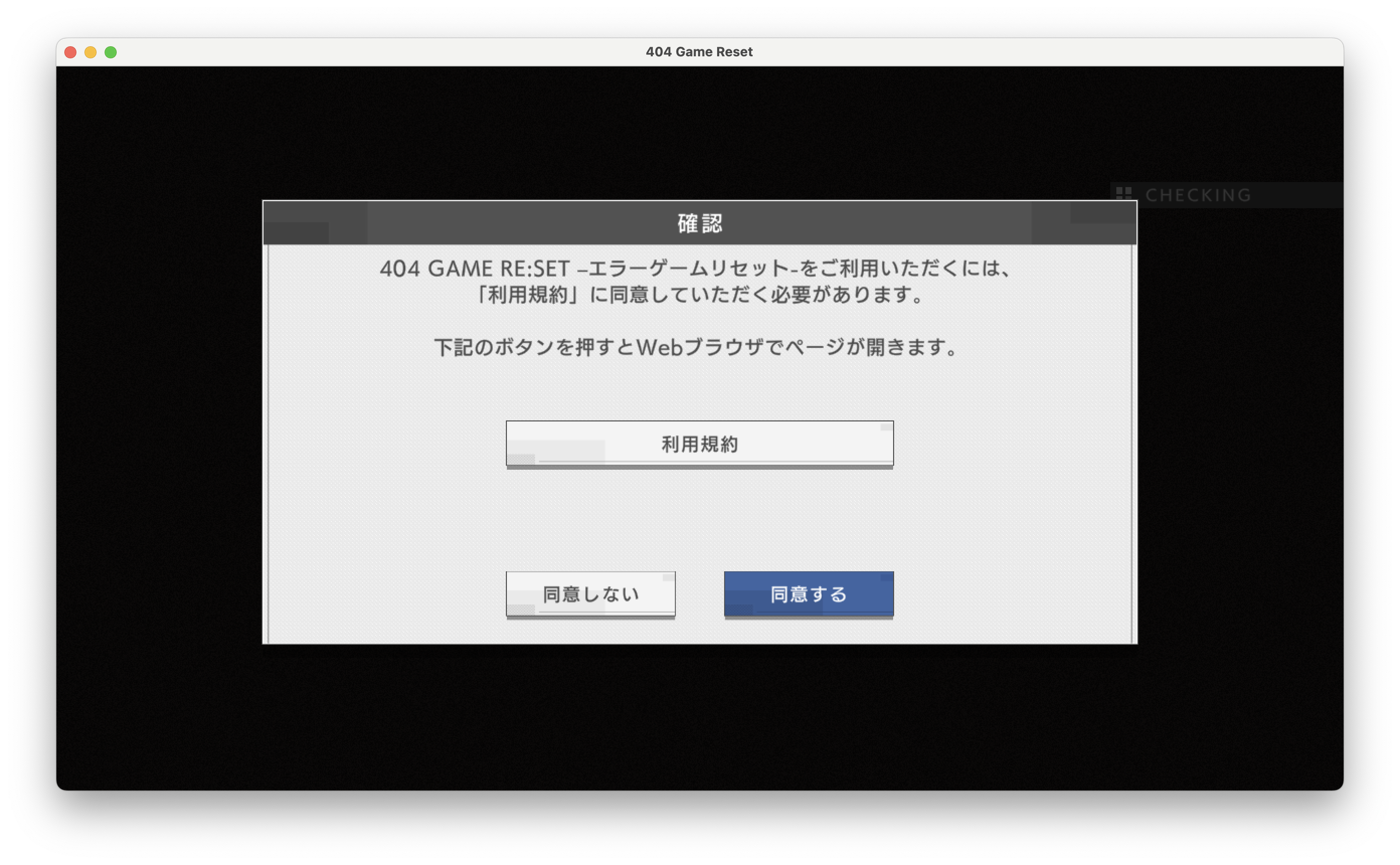The height and width of the screenshot is (865, 1400).
Task: Click the 404 Game Reset title bar text
Action: pos(699,52)
